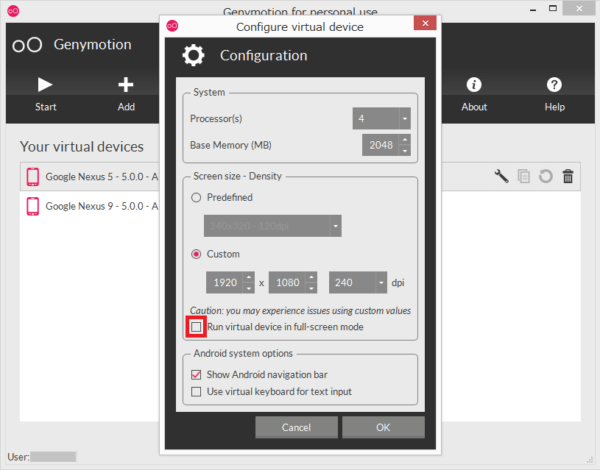
Task: Open wrench settings for Nexus 5 device
Action: 501,176
